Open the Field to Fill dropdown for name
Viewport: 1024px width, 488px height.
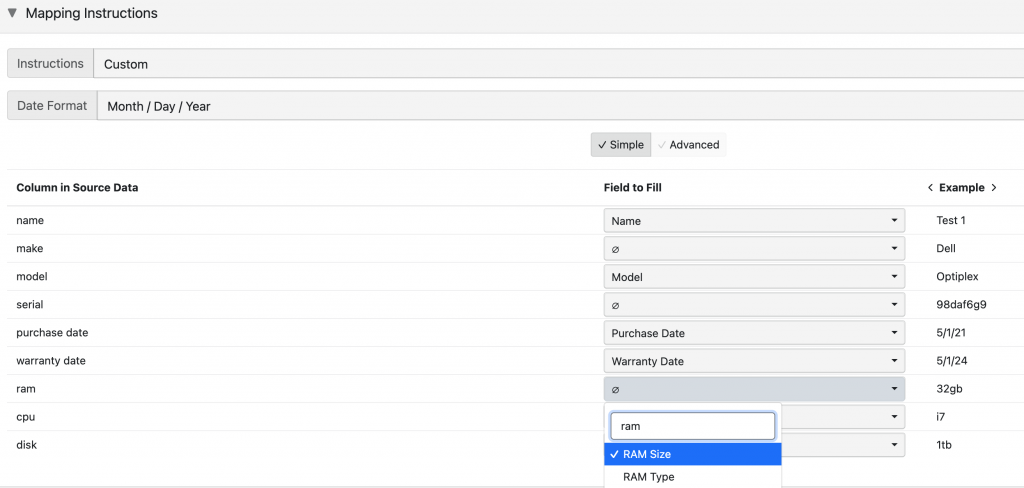(754, 221)
